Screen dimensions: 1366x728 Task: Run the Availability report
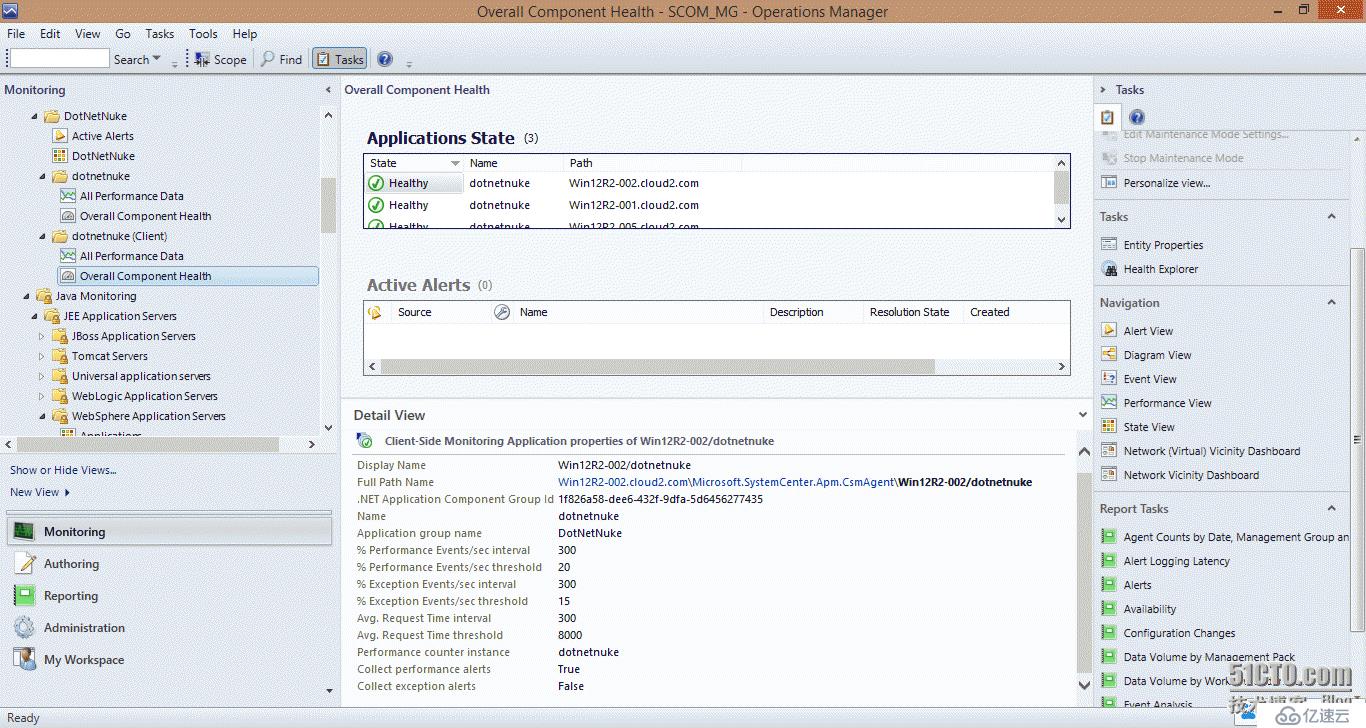tap(1149, 609)
